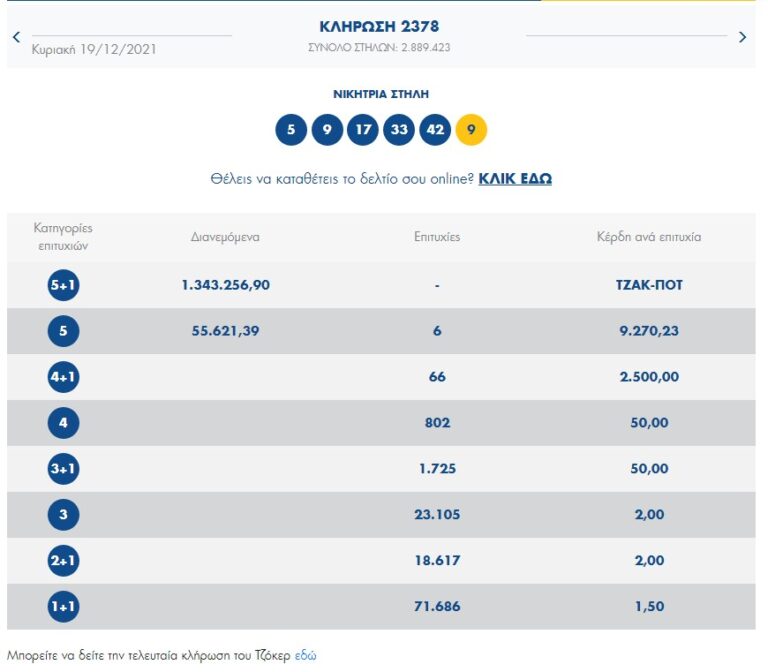Select winning number ball 17
Image resolution: width=768 pixels, height=672 pixels.
tap(363, 130)
